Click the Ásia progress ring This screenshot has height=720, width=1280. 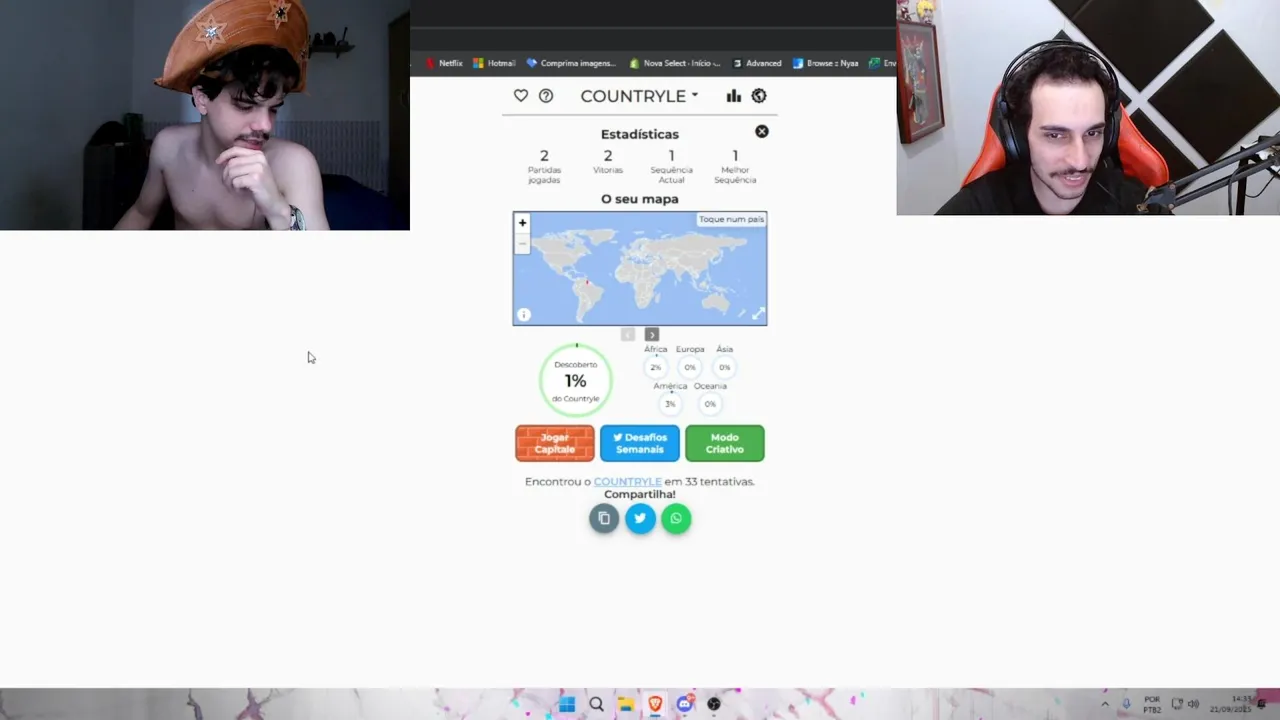point(725,367)
